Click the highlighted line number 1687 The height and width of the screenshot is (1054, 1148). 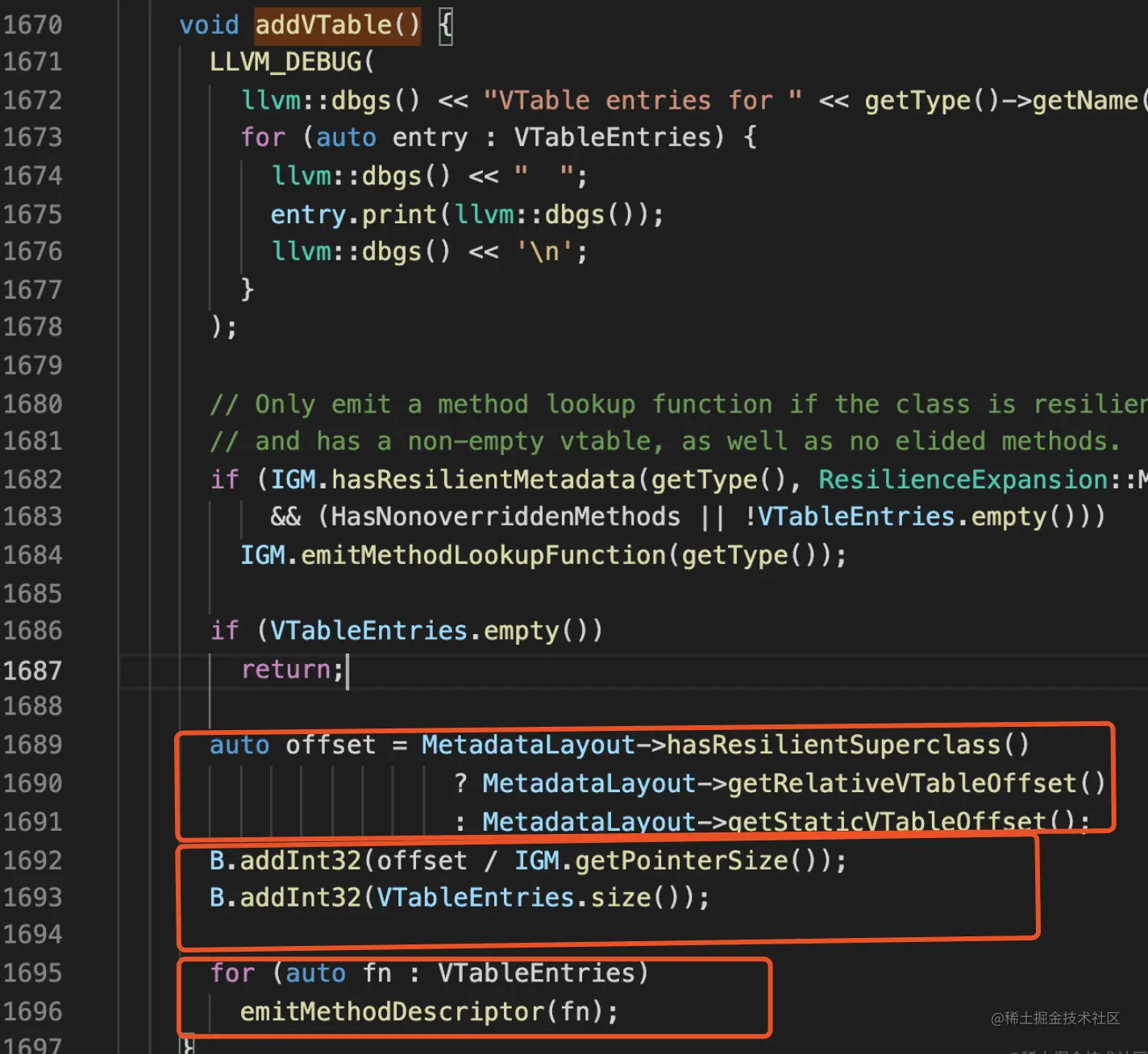(x=32, y=670)
